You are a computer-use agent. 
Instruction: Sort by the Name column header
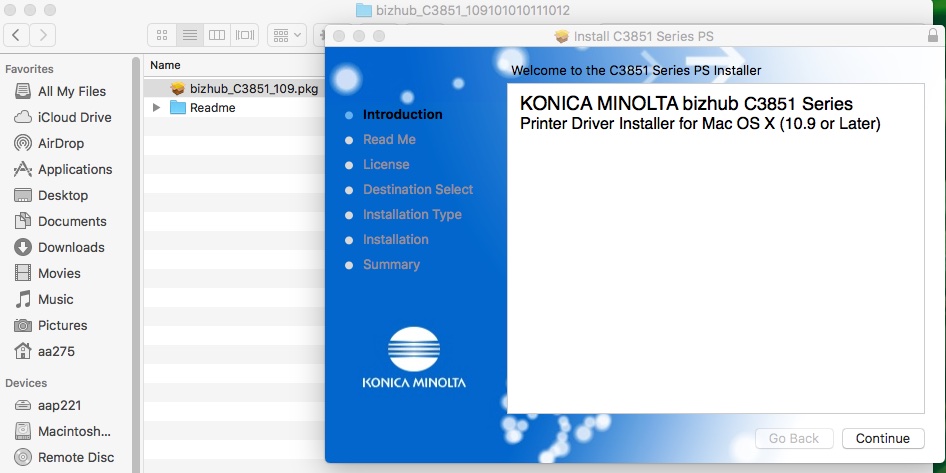pyautogui.click(x=165, y=65)
